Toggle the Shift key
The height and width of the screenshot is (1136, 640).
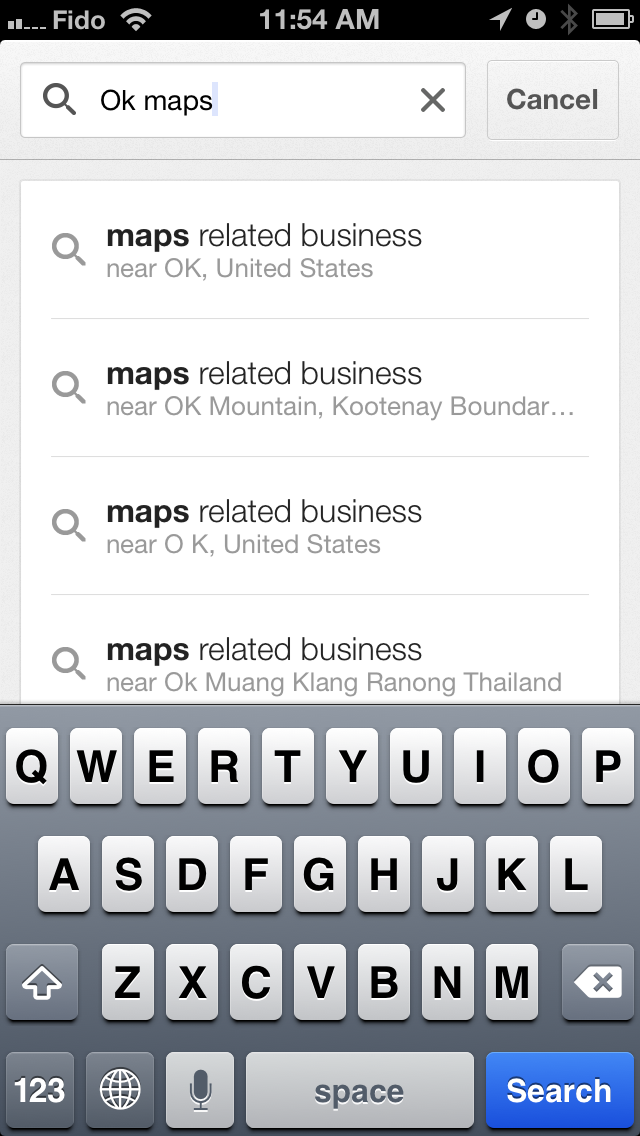tap(42, 984)
